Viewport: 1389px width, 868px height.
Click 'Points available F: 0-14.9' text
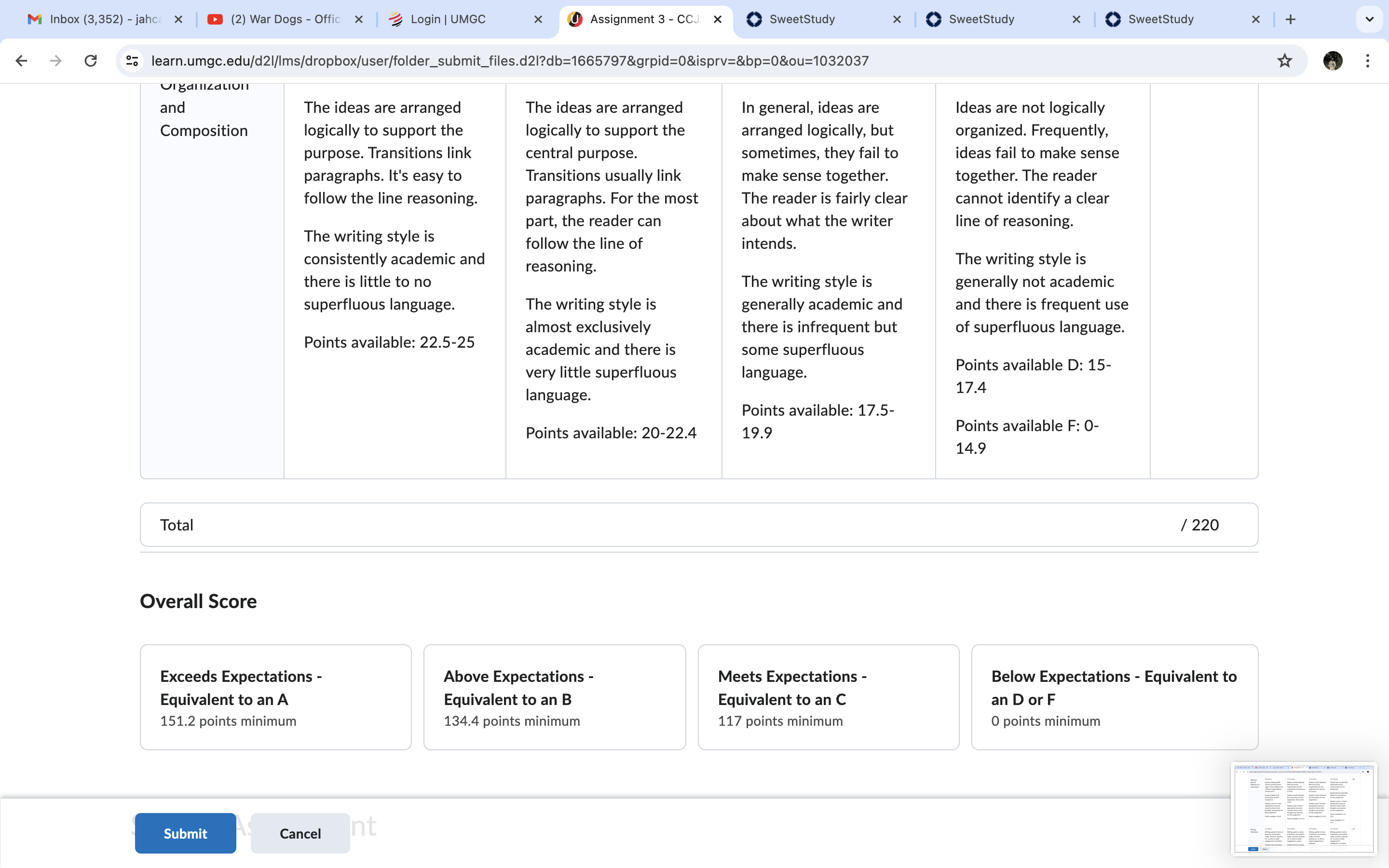point(1027,437)
